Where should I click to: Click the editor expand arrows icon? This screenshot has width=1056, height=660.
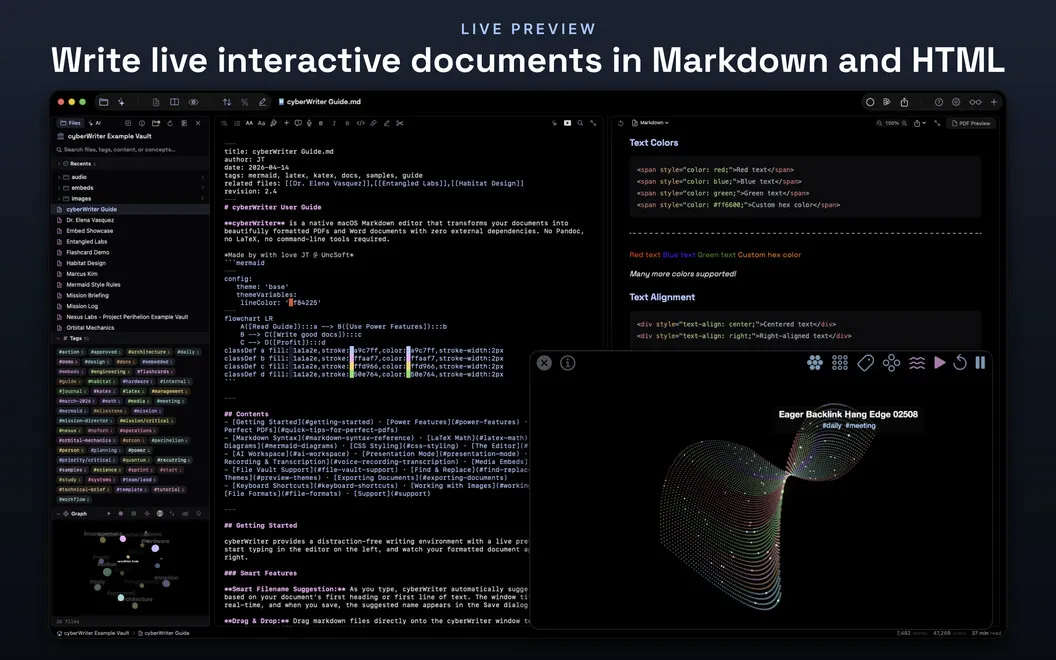click(x=593, y=123)
